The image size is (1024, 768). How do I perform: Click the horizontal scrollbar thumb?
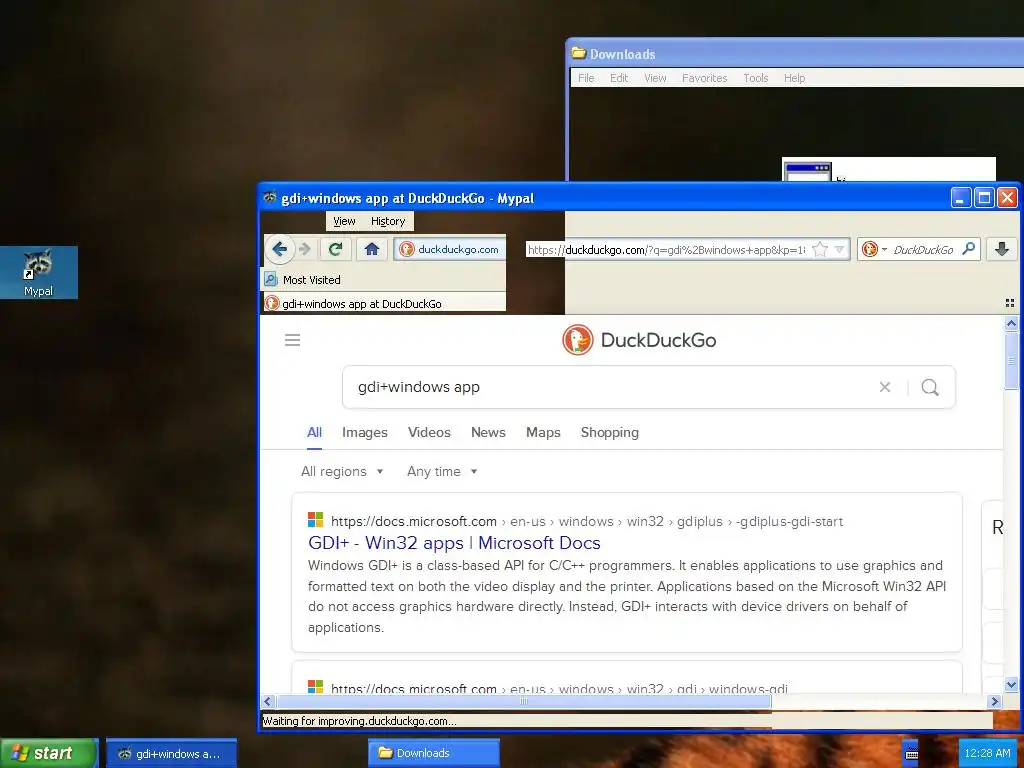point(524,701)
